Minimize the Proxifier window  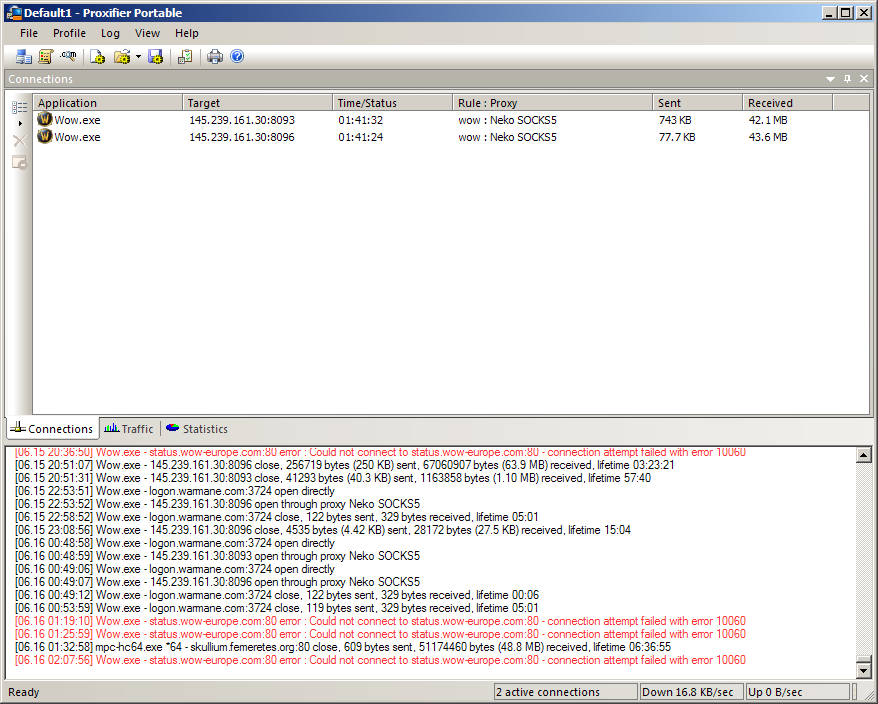pyautogui.click(x=829, y=12)
